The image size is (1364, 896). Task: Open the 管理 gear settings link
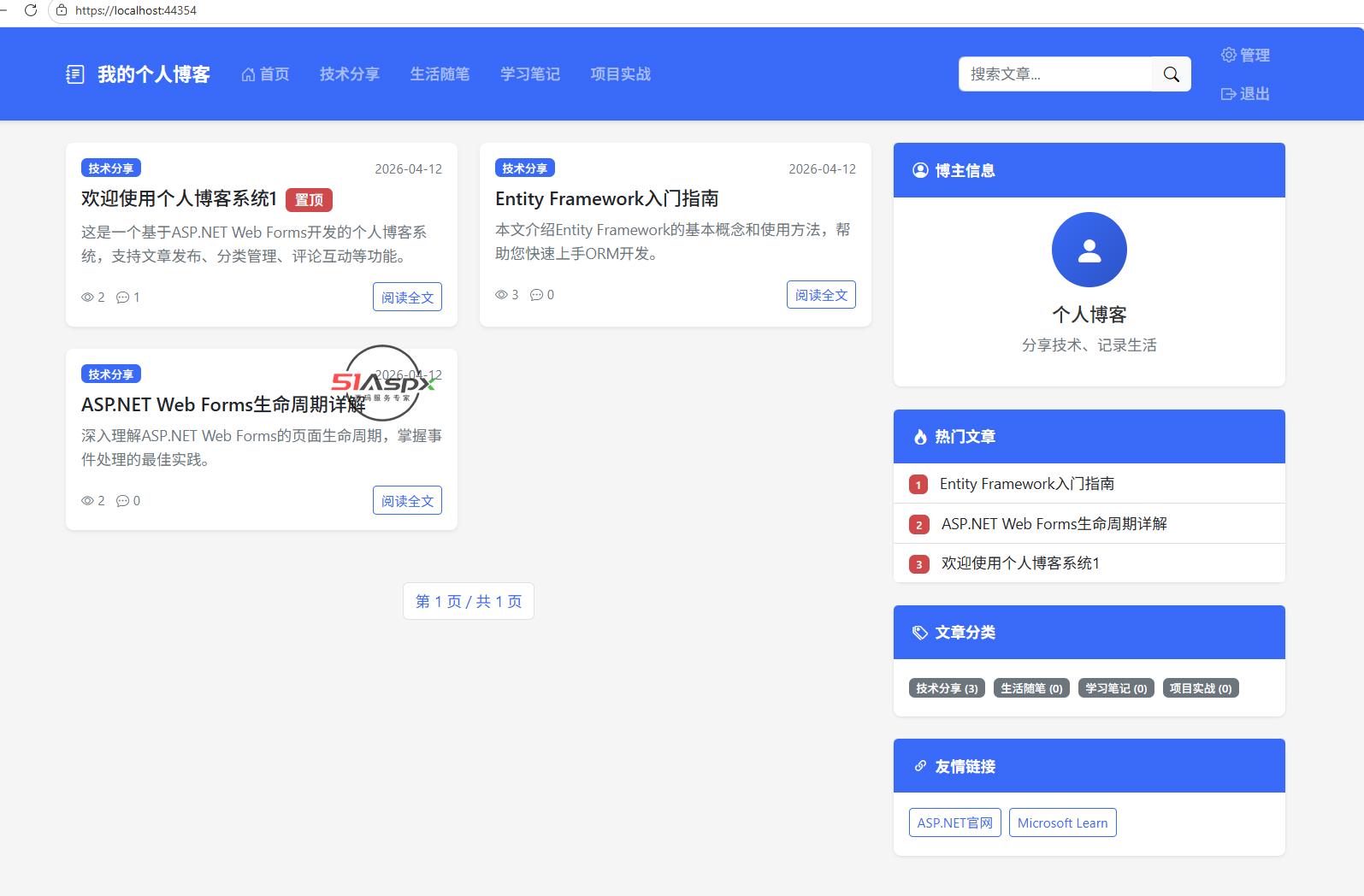pos(1245,55)
